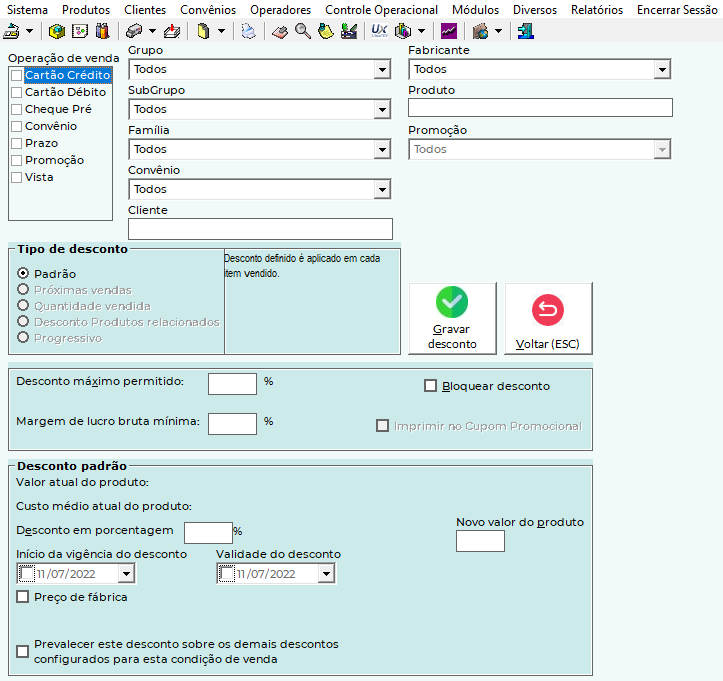Expand the Grupo dropdown
723x681 pixels.
(x=382, y=70)
